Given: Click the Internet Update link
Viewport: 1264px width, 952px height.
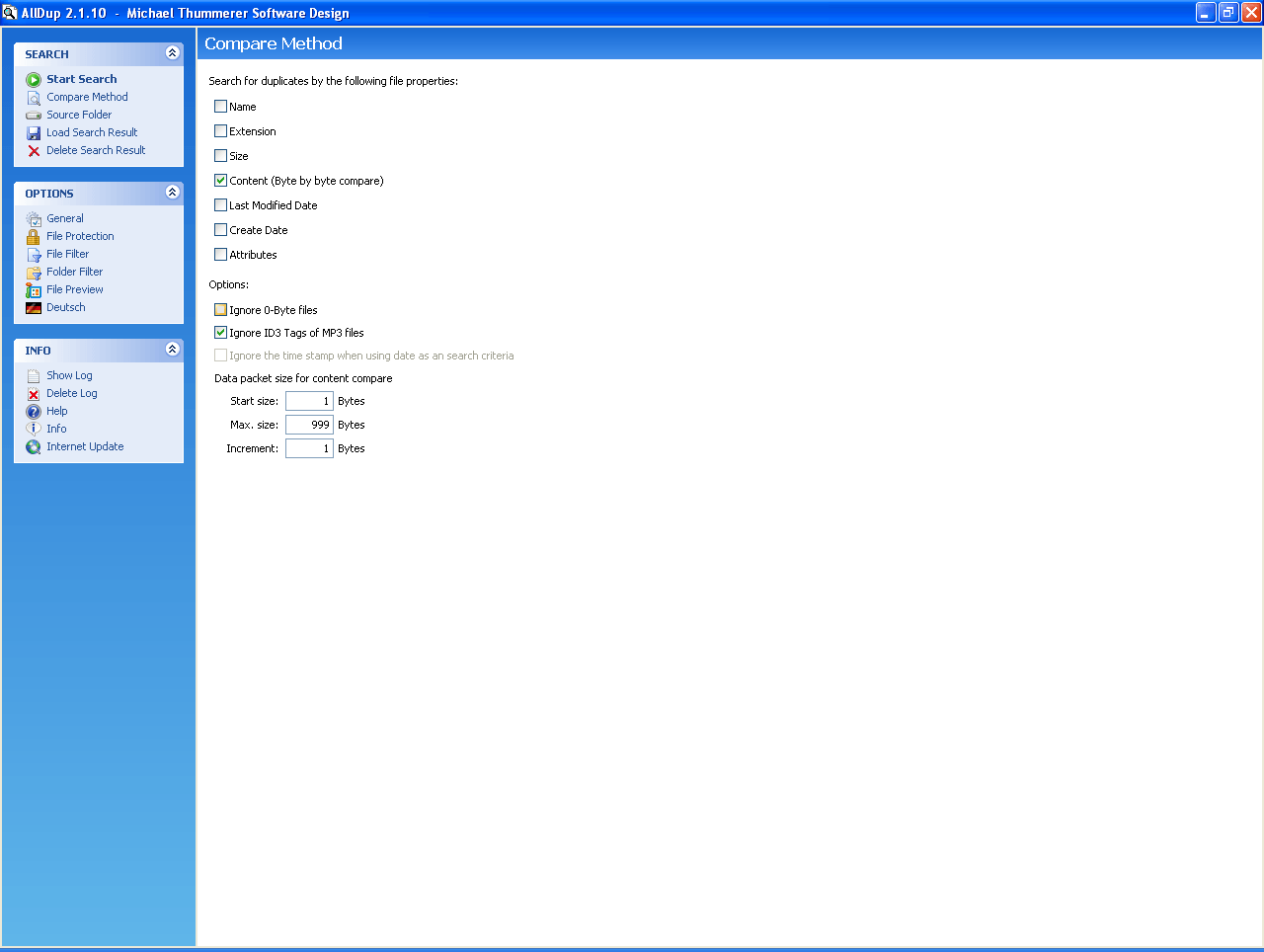Looking at the screenshot, I should pyautogui.click(x=85, y=446).
